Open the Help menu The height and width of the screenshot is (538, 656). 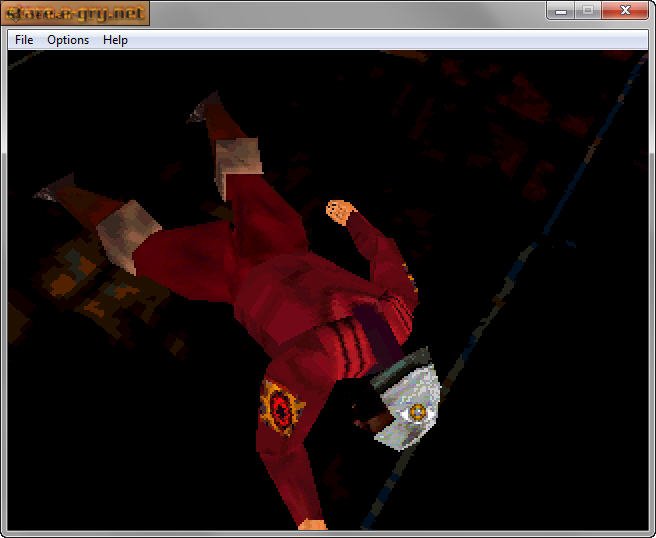pyautogui.click(x=115, y=40)
